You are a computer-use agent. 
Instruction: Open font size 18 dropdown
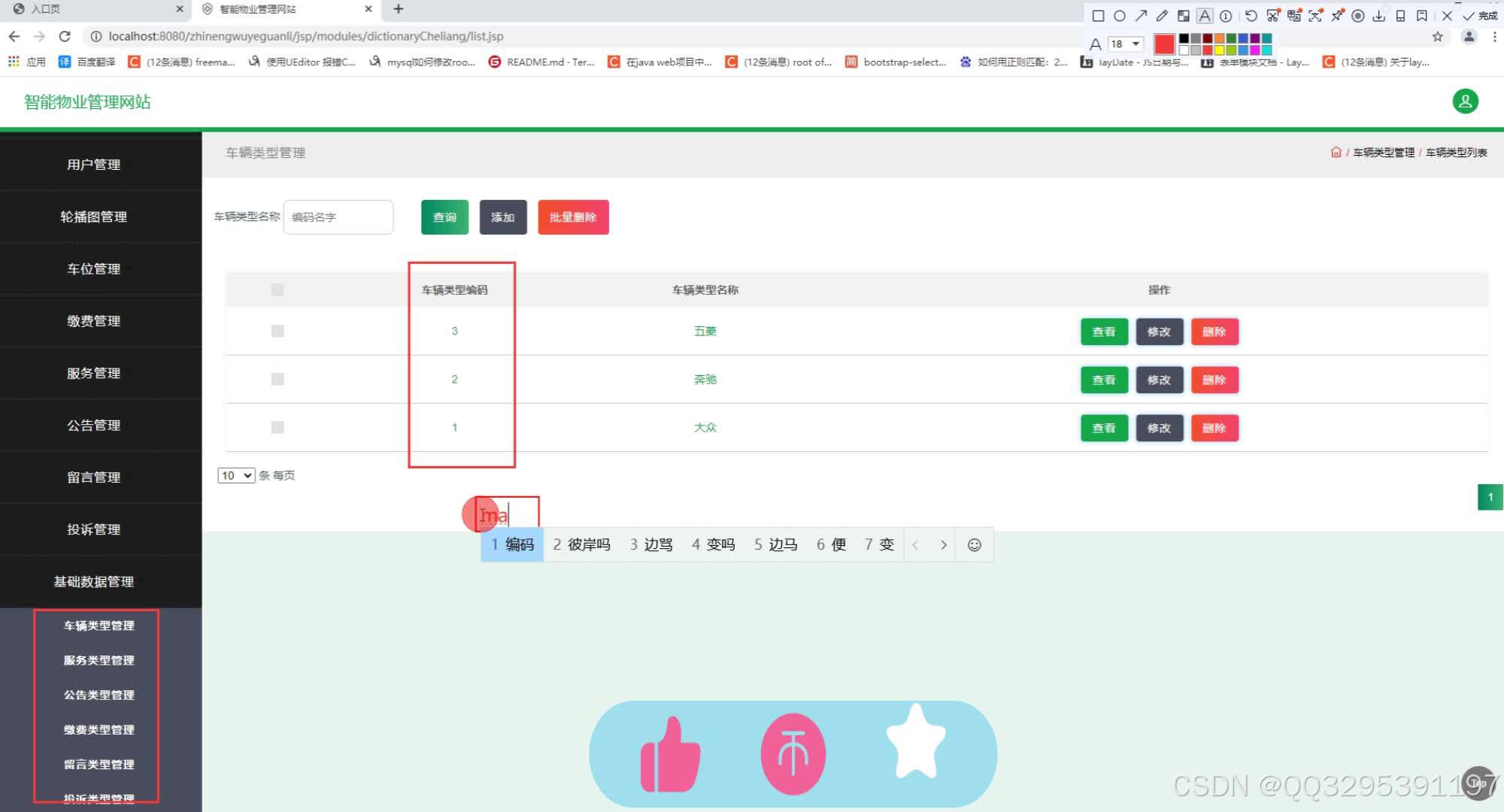[x=1126, y=44]
